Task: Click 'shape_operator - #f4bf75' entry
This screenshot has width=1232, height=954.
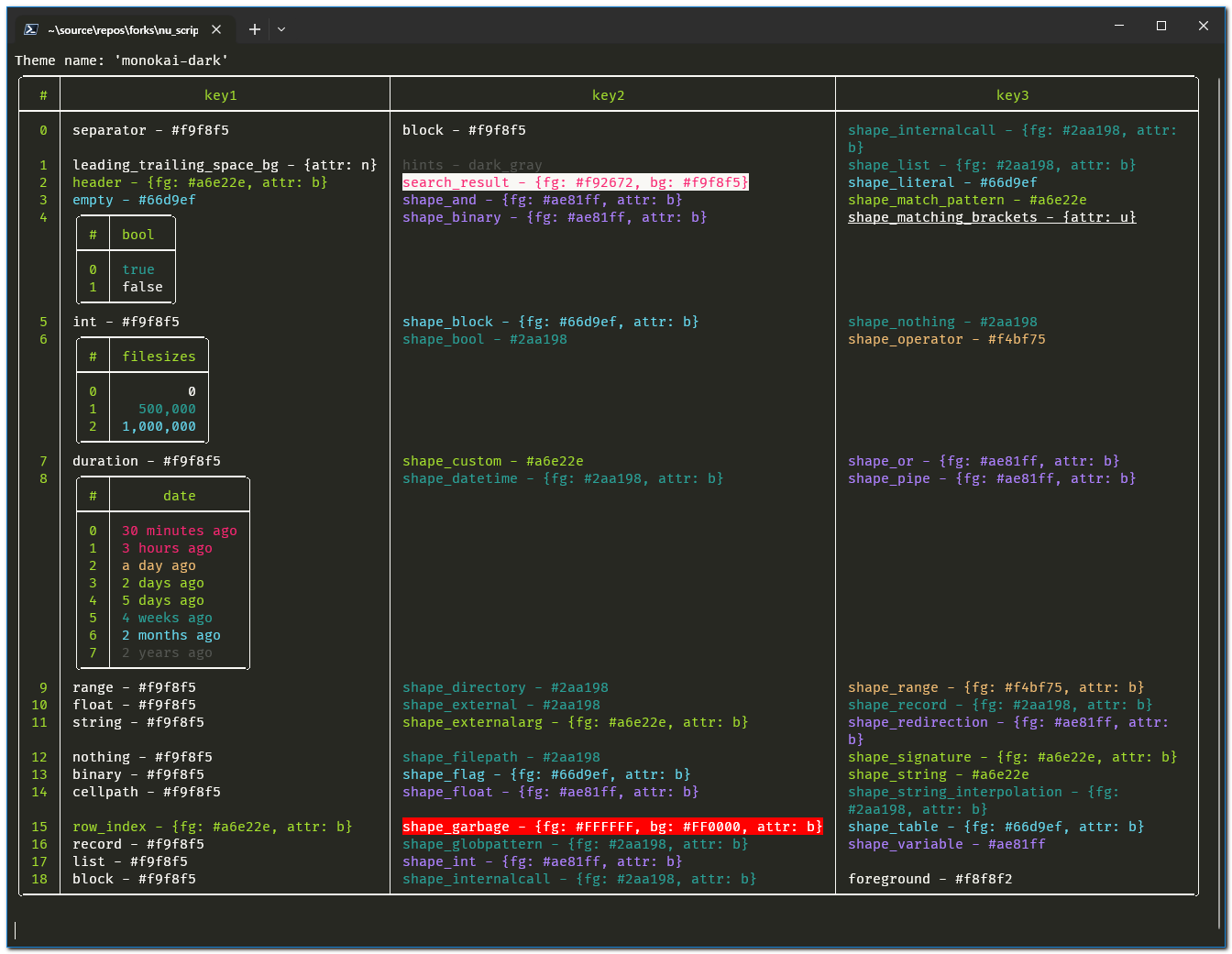Action: 947,339
